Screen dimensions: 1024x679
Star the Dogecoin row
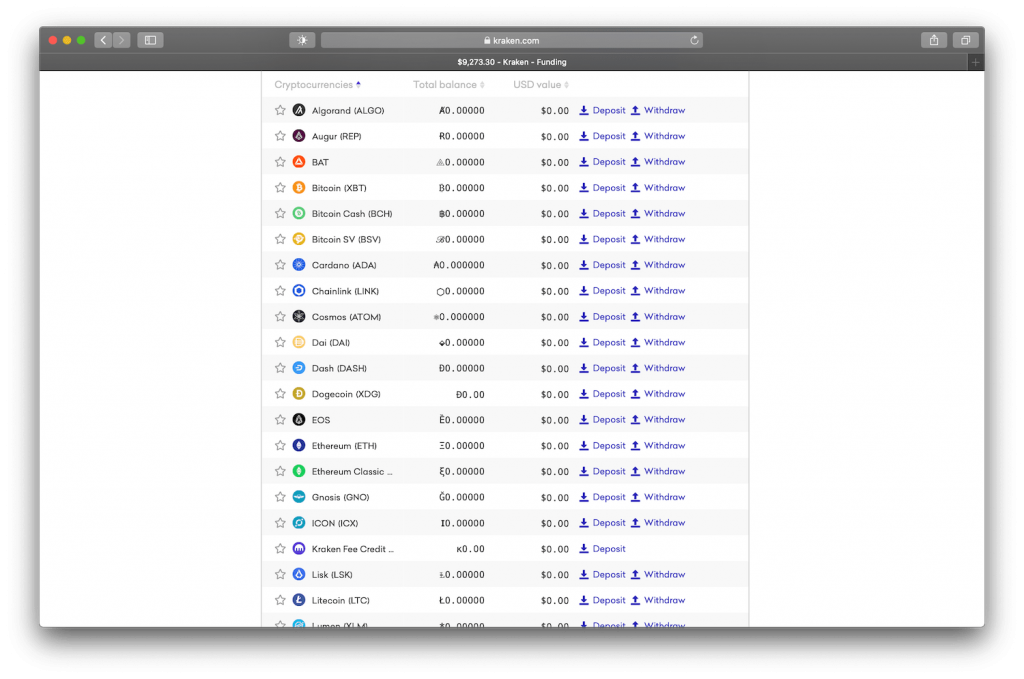click(x=280, y=394)
